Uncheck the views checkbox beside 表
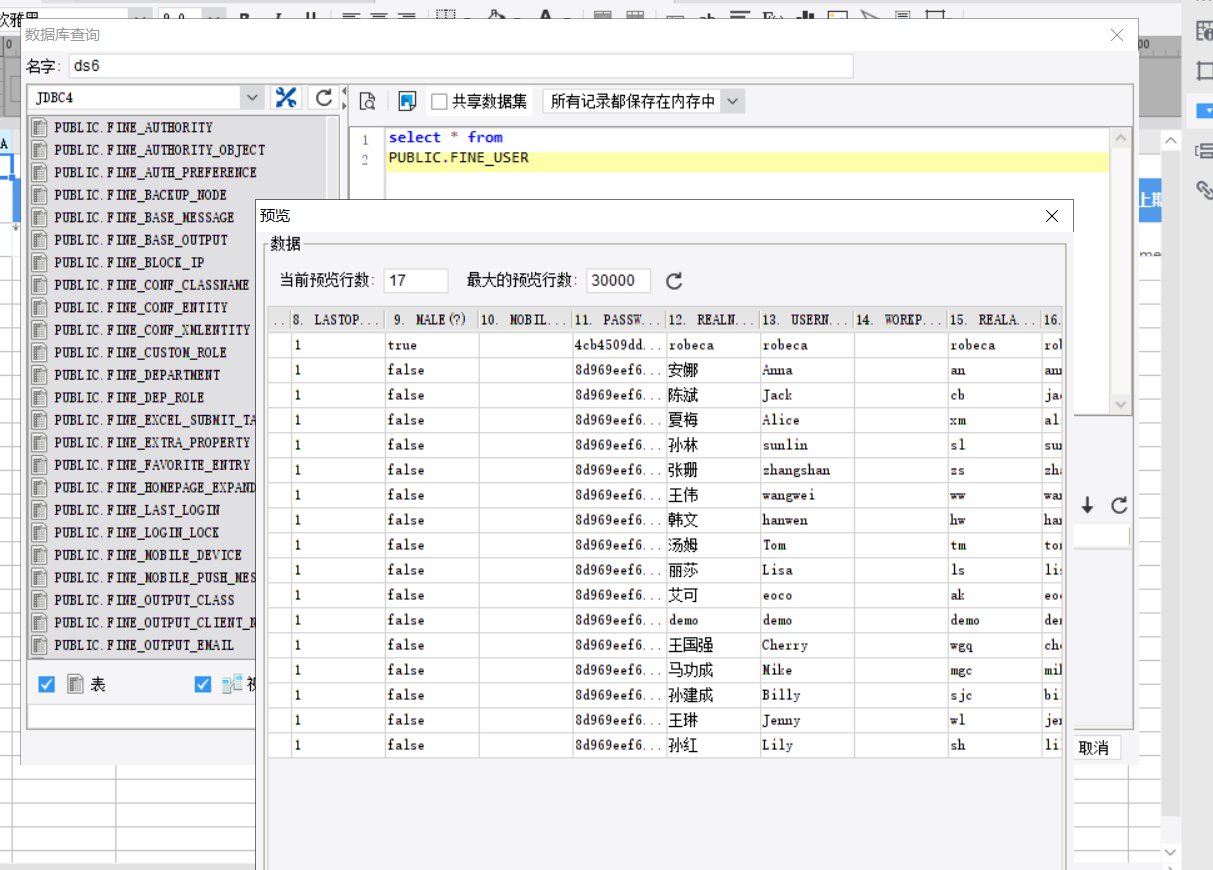 pyautogui.click(x=203, y=685)
